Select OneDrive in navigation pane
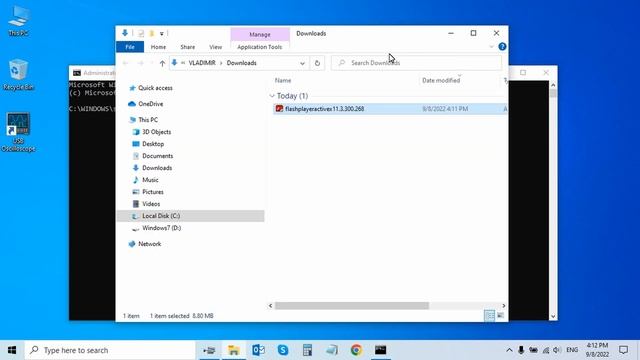Image resolution: width=640 pixels, height=360 pixels. 150,104
